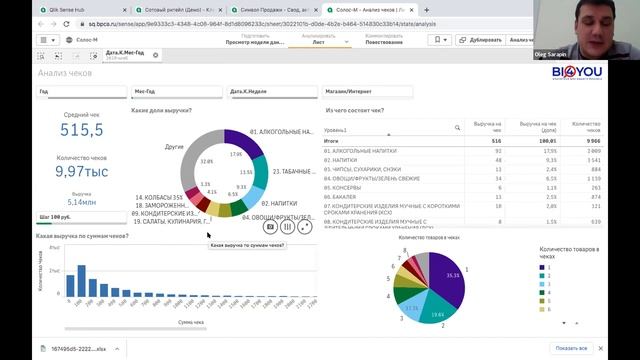The height and width of the screenshot is (360, 640).
Task: Open the Магазин/Интернет filter pane
Action: coord(367,92)
